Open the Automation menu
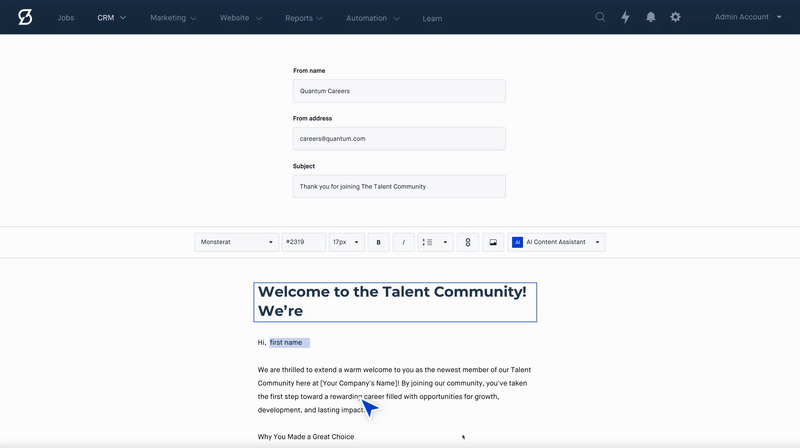 (372, 18)
